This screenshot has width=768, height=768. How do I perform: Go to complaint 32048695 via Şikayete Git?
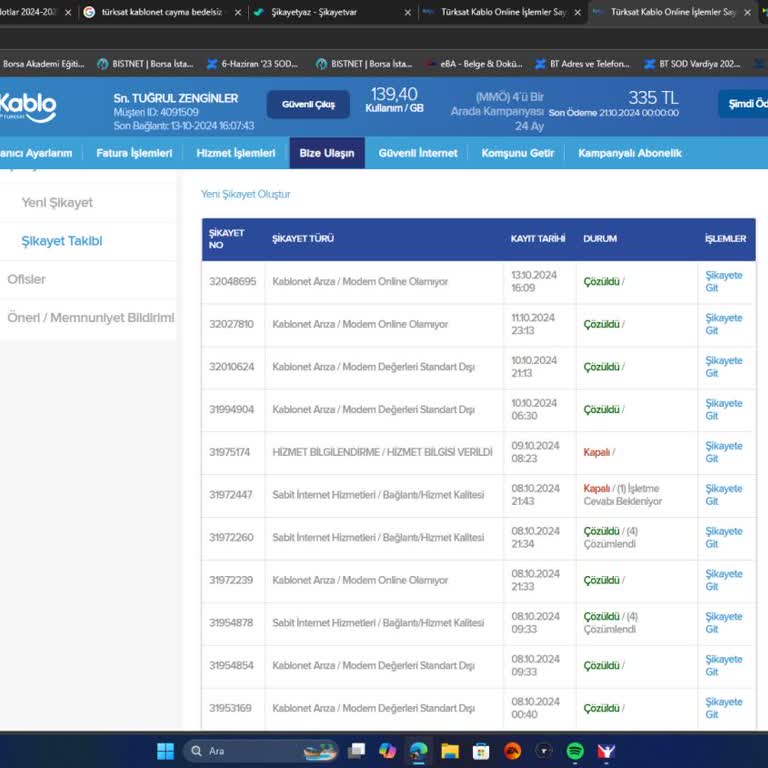(723, 282)
